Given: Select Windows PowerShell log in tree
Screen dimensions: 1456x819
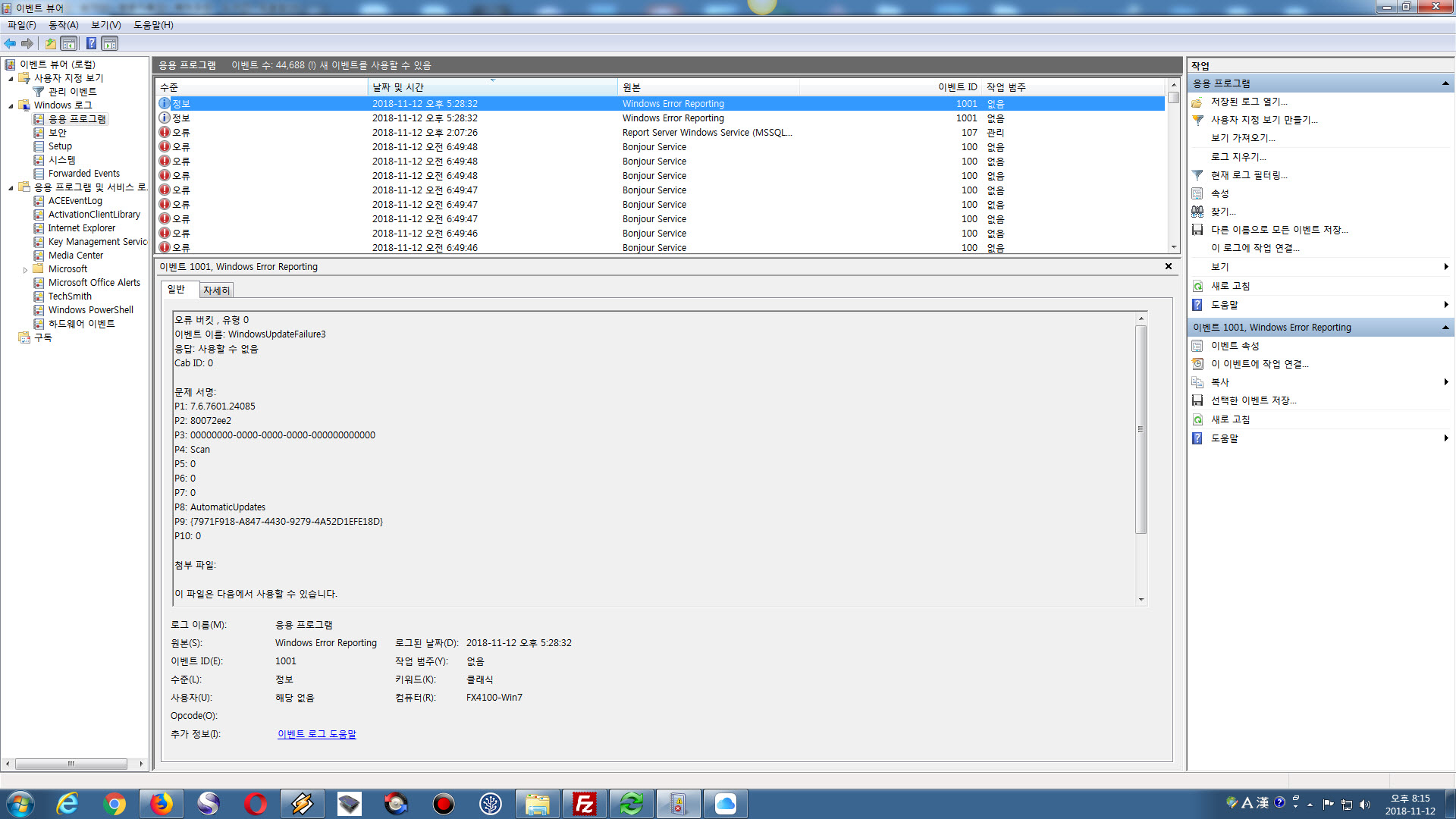Looking at the screenshot, I should pyautogui.click(x=90, y=310).
